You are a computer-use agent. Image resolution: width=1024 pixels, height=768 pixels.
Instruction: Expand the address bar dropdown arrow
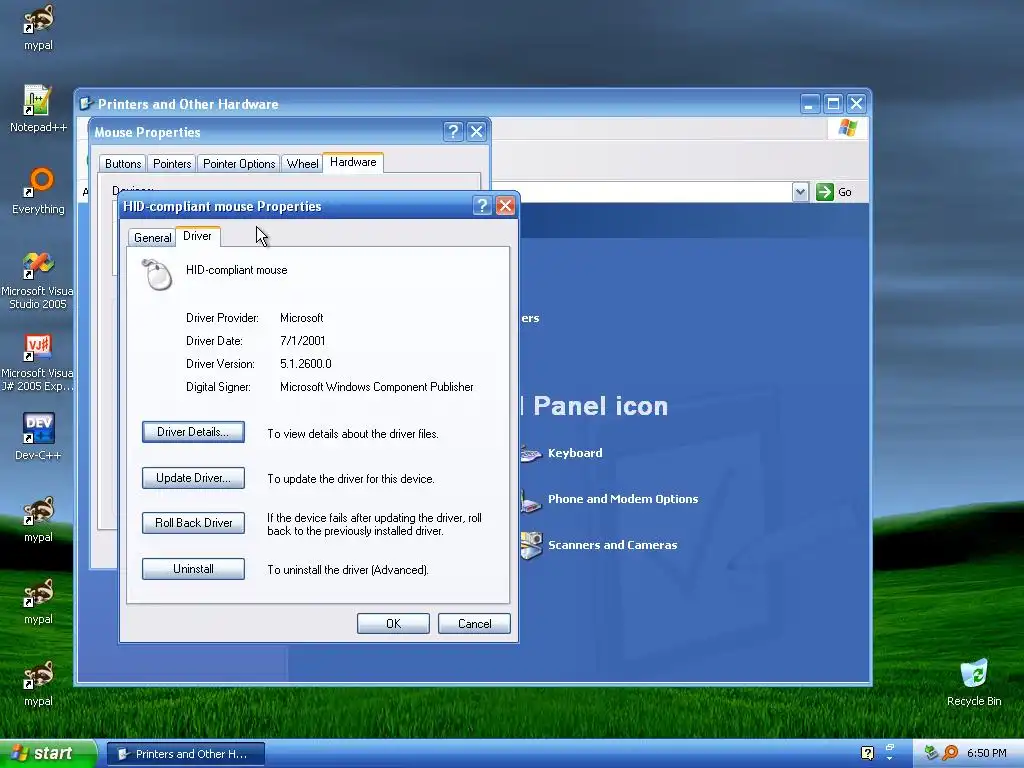800,192
